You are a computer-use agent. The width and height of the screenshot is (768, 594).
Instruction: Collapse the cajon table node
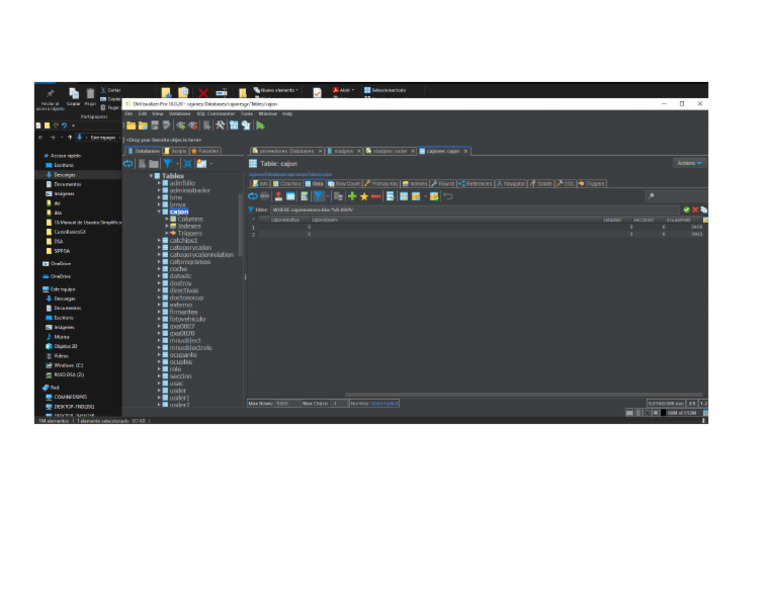click(x=159, y=212)
